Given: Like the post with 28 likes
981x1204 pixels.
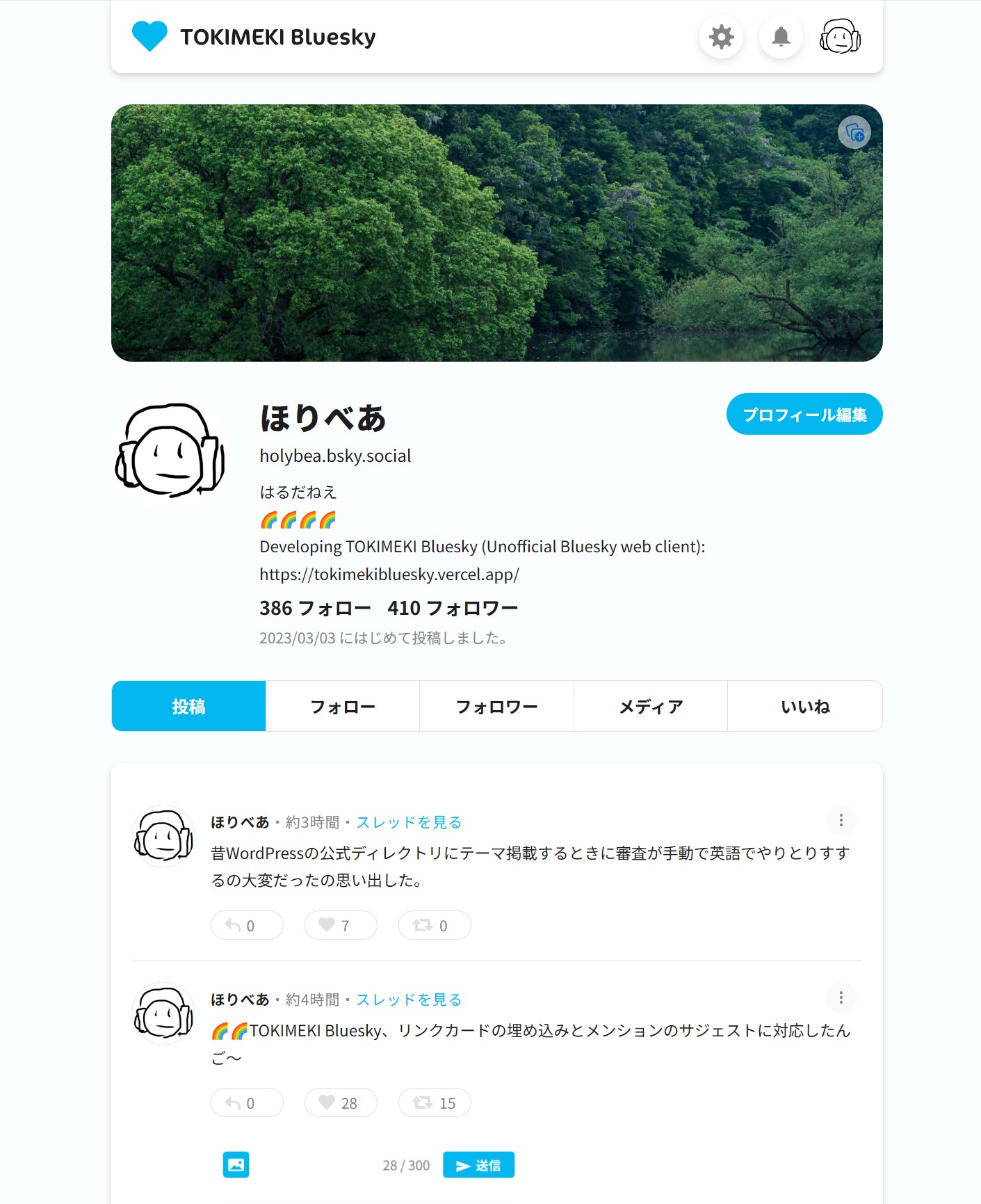Looking at the screenshot, I should click(341, 1102).
